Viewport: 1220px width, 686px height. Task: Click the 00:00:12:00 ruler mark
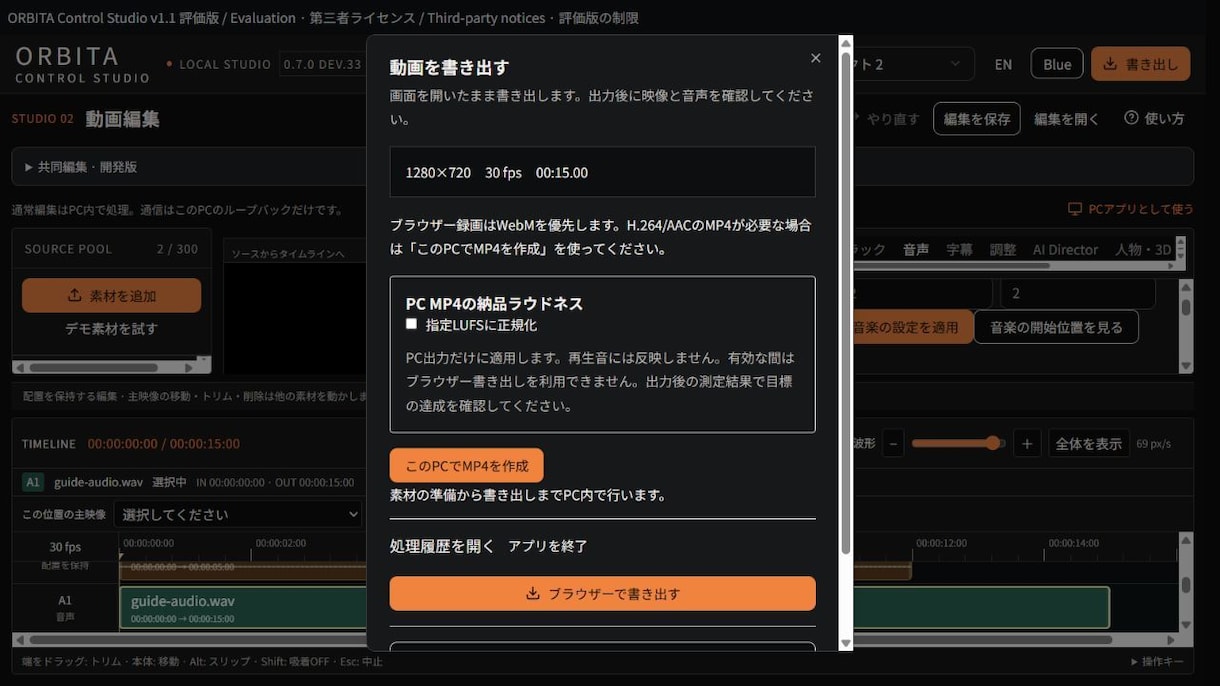[x=941, y=543]
